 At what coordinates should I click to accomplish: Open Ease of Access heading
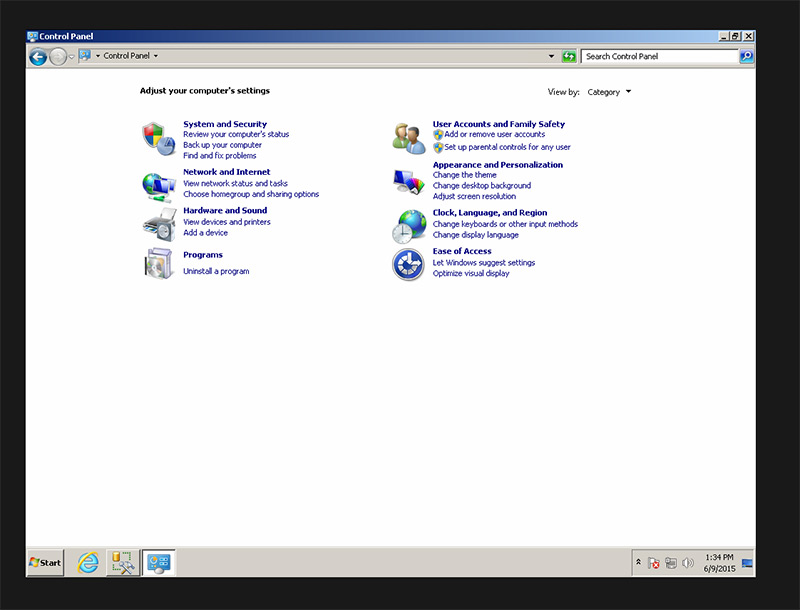(462, 251)
